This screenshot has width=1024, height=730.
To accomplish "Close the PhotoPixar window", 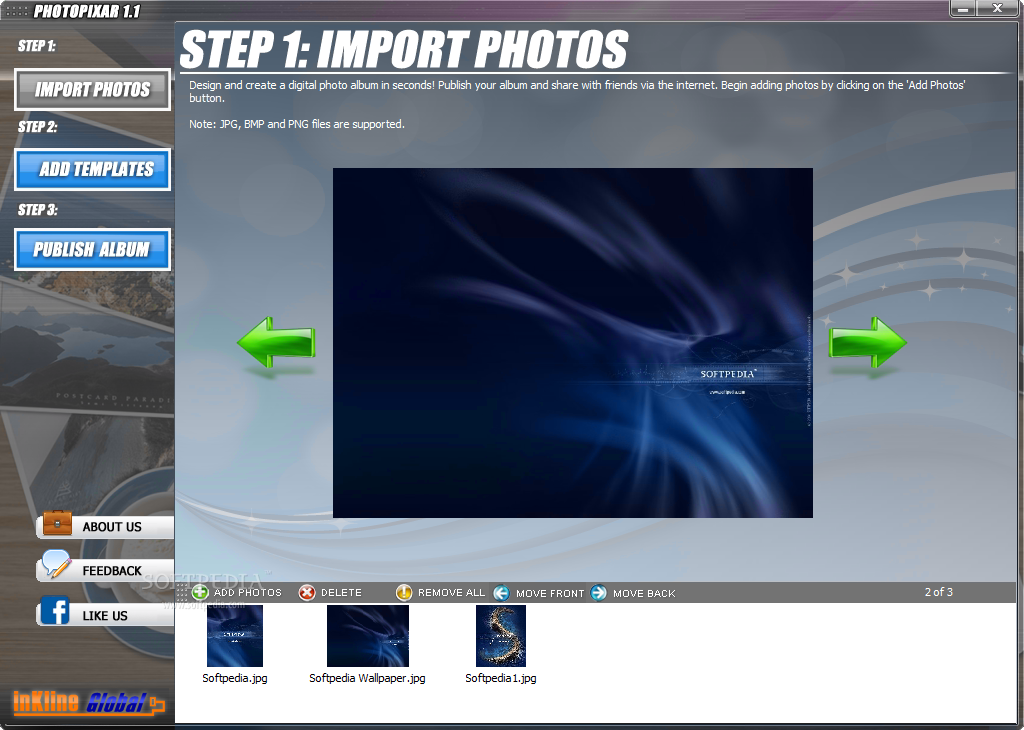I will (x=997, y=8).
